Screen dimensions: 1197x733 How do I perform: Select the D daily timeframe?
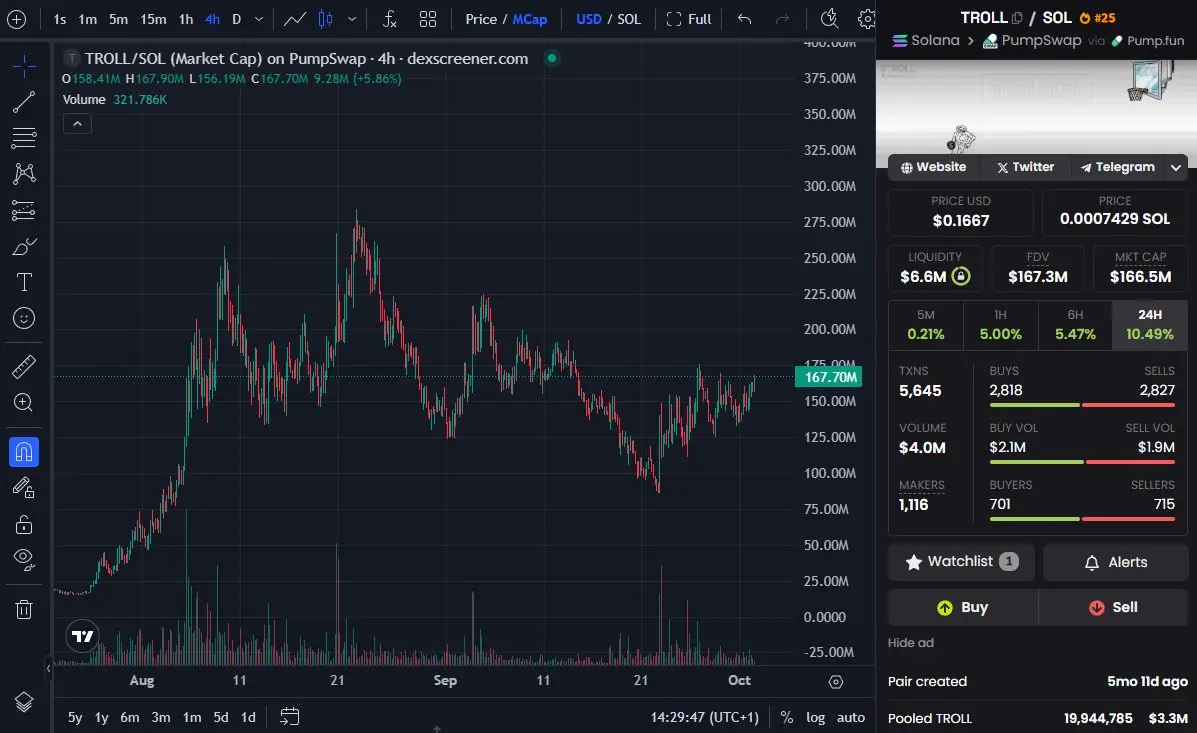click(237, 19)
